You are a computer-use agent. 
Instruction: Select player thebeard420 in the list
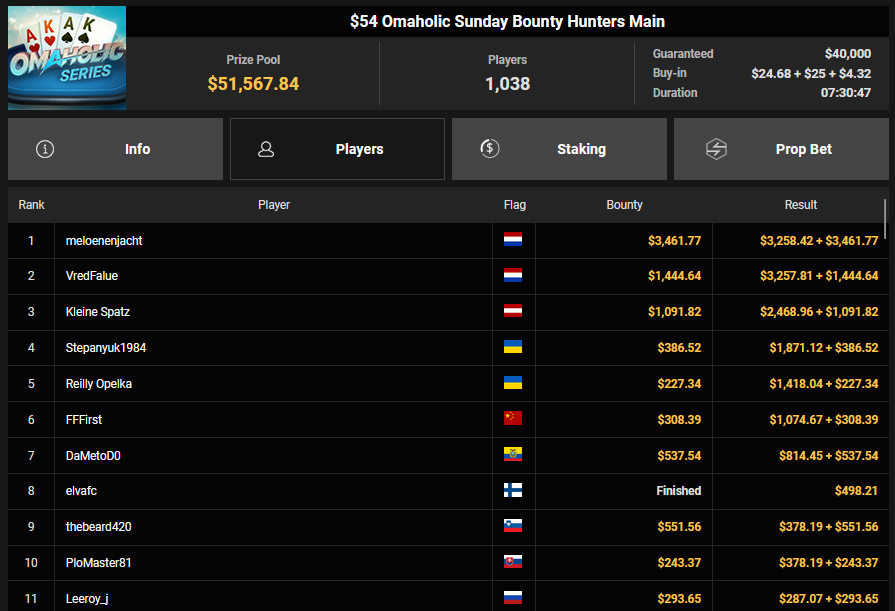point(98,527)
